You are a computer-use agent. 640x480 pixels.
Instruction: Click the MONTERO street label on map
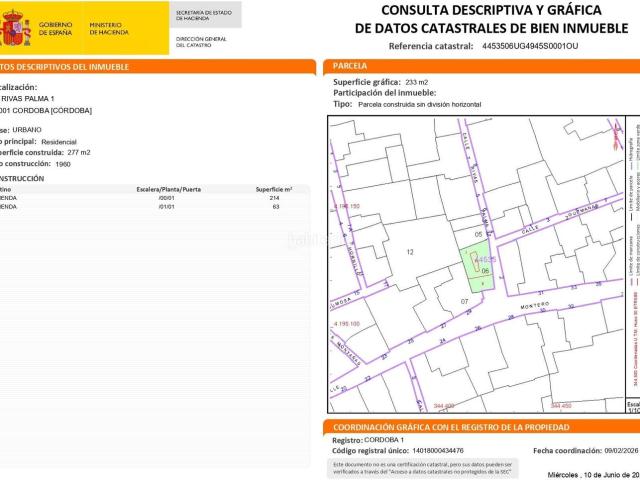pyautogui.click(x=535, y=305)
